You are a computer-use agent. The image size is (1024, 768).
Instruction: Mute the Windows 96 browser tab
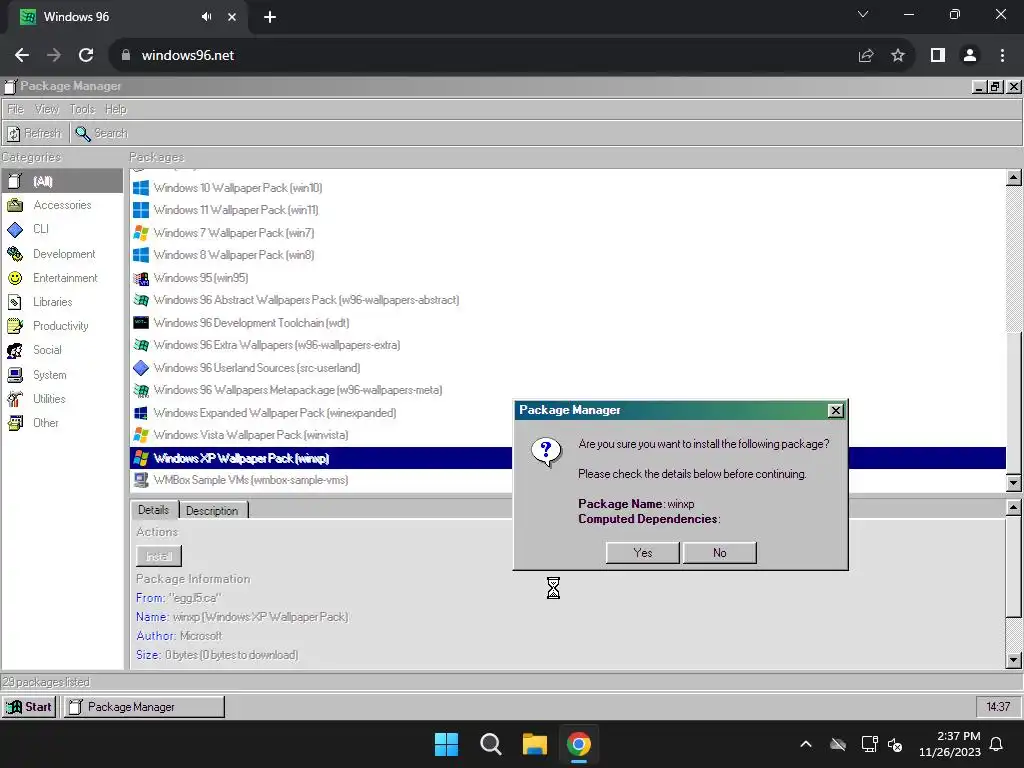point(206,17)
